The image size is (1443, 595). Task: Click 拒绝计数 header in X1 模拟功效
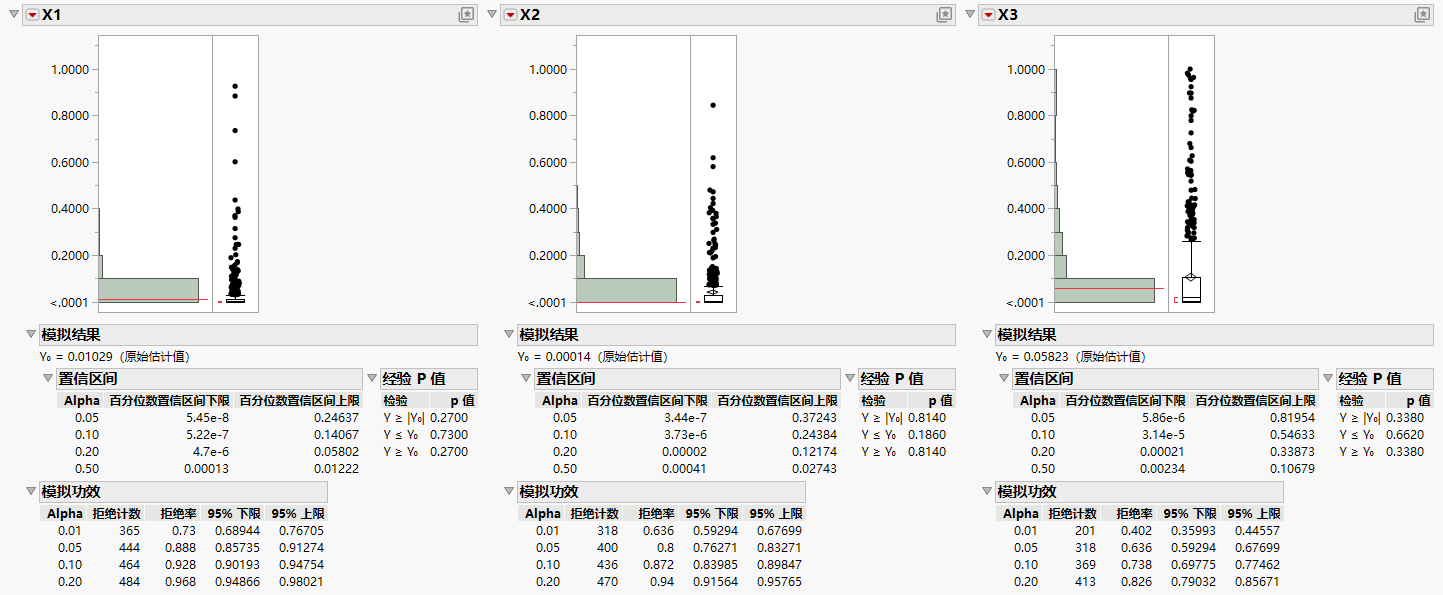[x=117, y=513]
